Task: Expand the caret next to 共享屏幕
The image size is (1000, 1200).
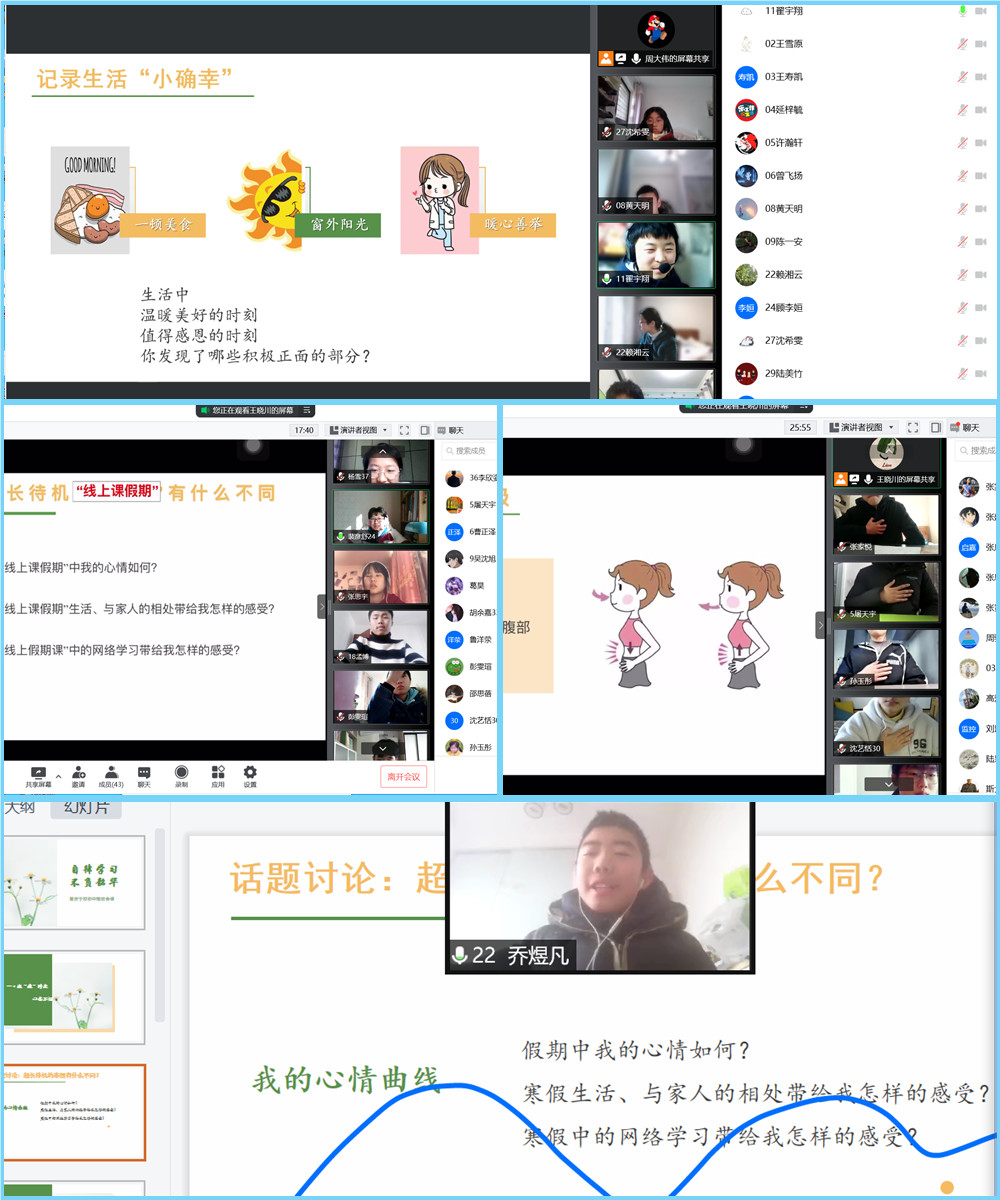Action: [x=58, y=776]
